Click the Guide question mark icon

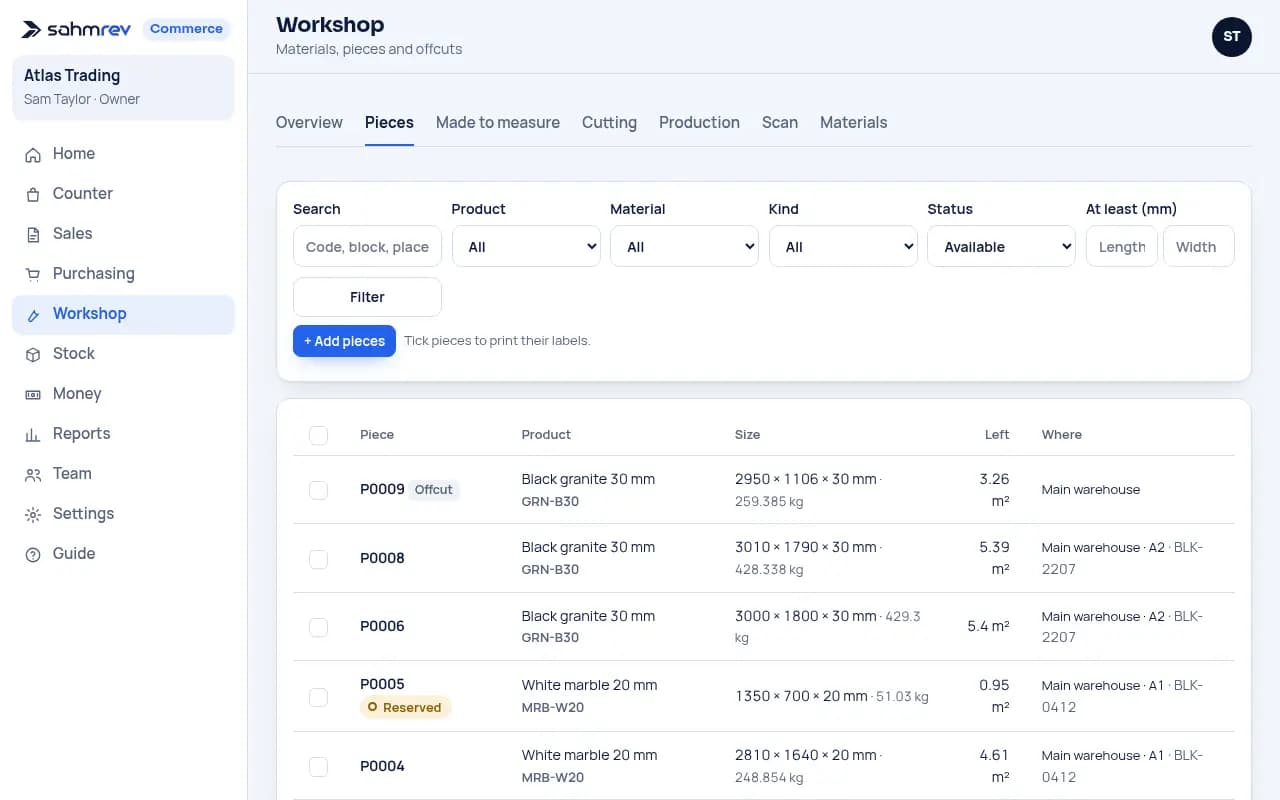click(33, 554)
